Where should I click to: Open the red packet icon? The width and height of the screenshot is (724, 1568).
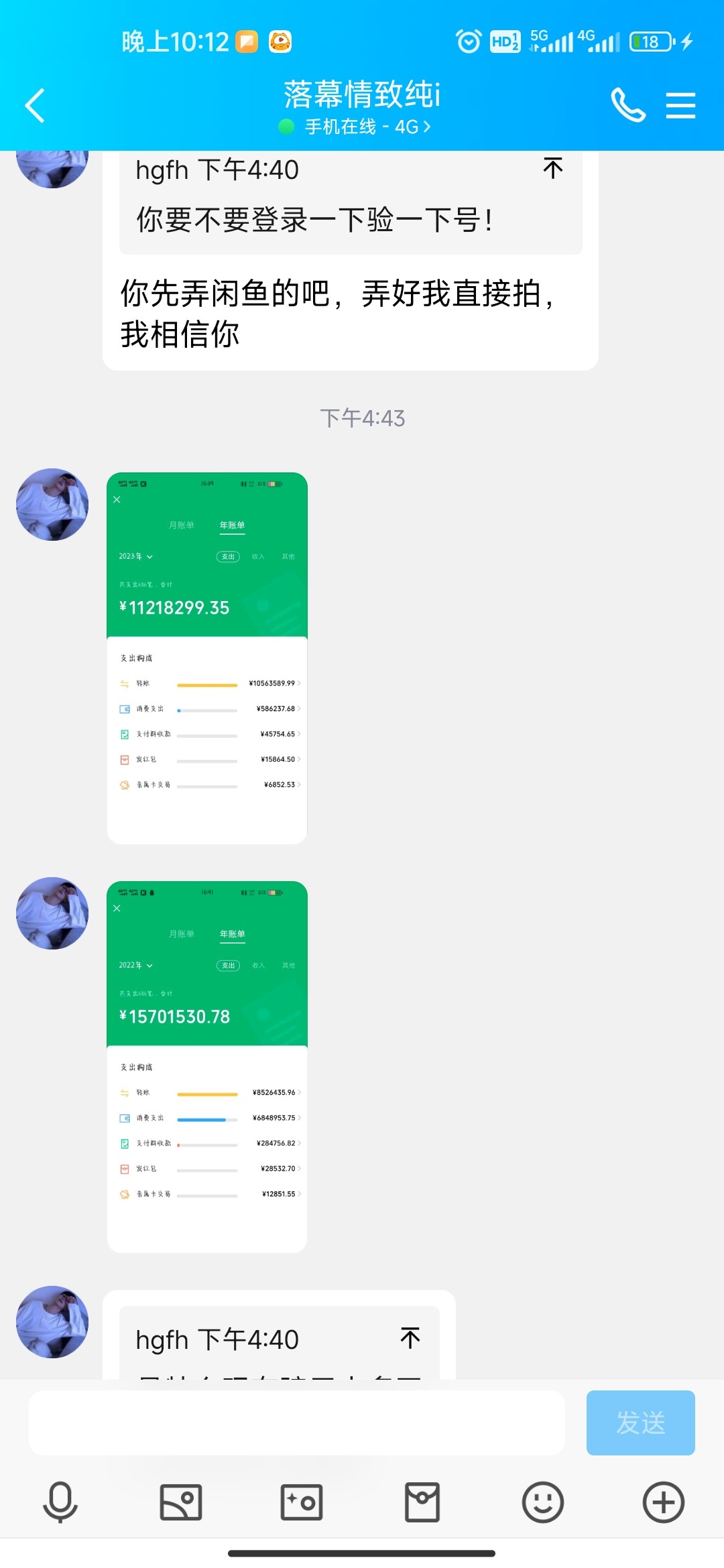point(422,1502)
